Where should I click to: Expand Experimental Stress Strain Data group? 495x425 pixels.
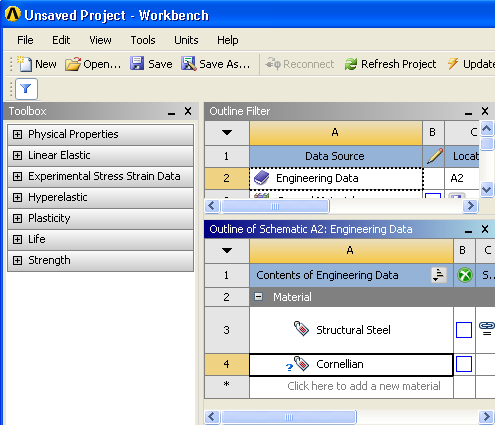pyautogui.click(x=17, y=176)
